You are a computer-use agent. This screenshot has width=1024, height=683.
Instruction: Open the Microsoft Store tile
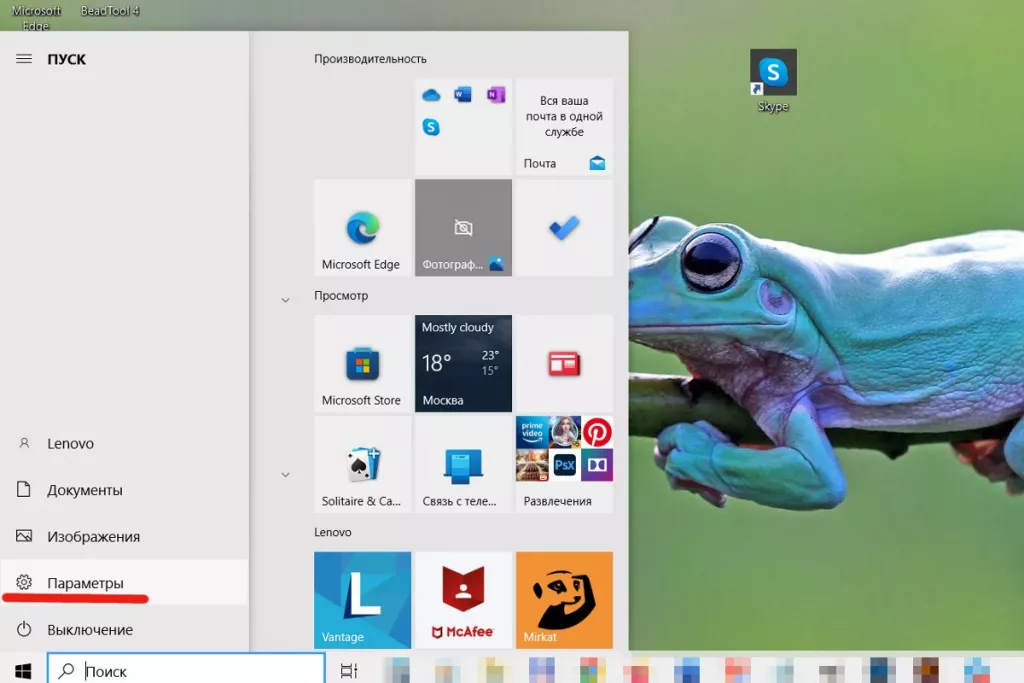point(362,364)
